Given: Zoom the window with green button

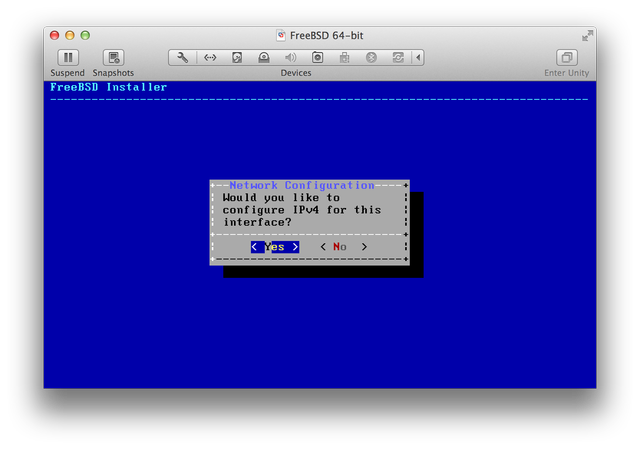Looking at the screenshot, I should click(85, 36).
